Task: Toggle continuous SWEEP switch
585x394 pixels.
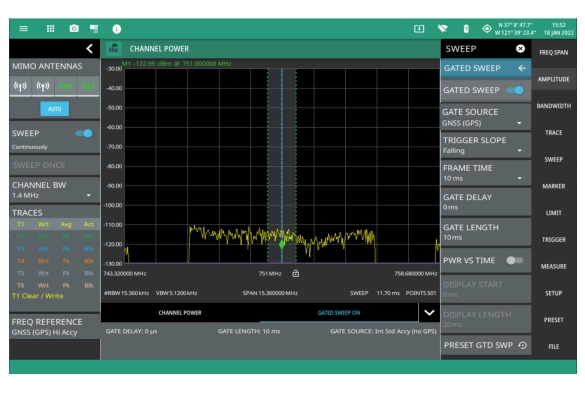Action: 84,133
